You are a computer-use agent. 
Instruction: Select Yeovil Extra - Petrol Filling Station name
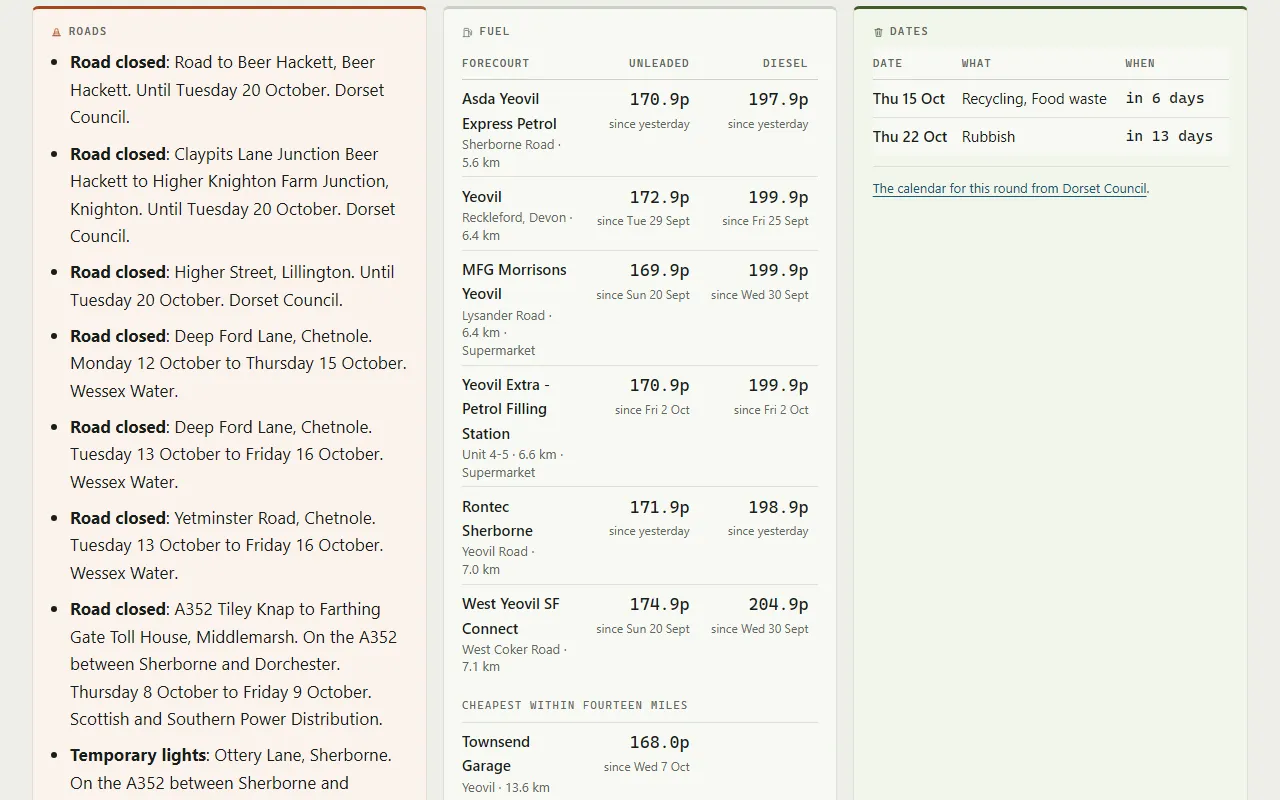click(505, 409)
